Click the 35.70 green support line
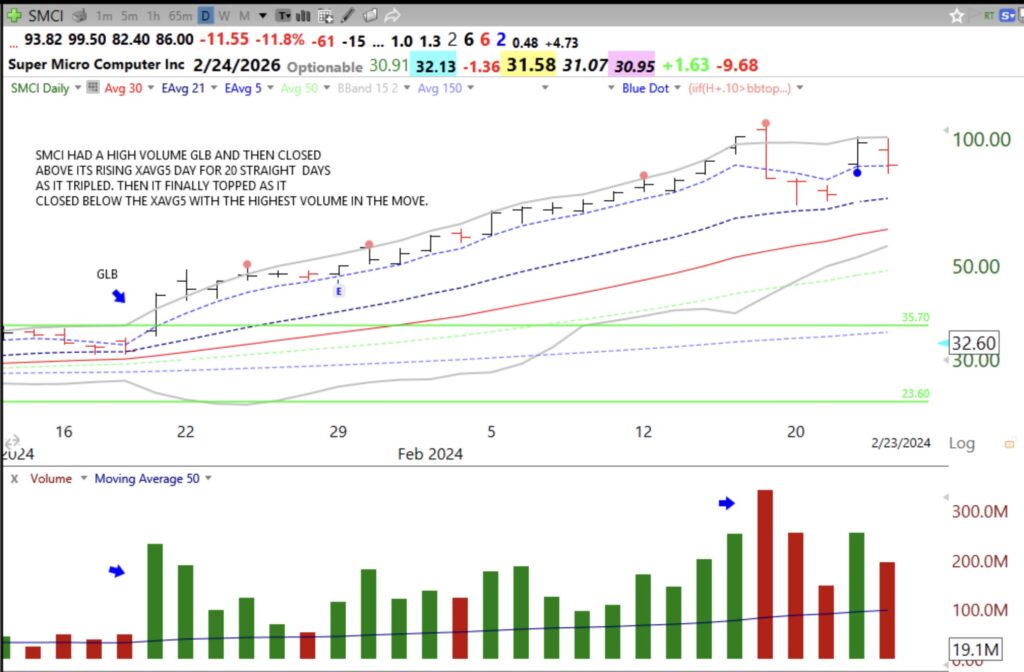Viewport: 1024px width, 672px height. pos(500,323)
